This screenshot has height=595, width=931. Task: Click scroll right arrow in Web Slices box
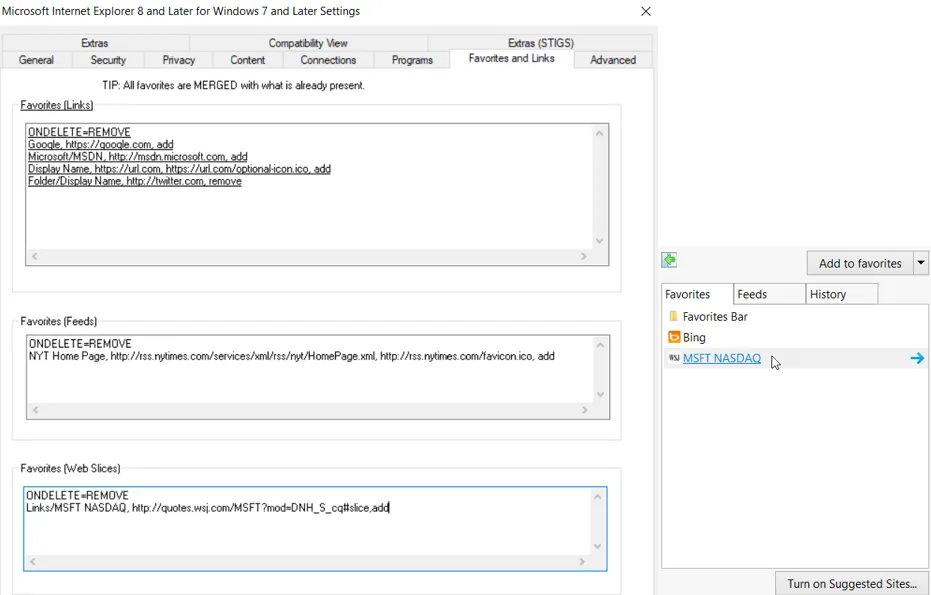pyautogui.click(x=582, y=561)
